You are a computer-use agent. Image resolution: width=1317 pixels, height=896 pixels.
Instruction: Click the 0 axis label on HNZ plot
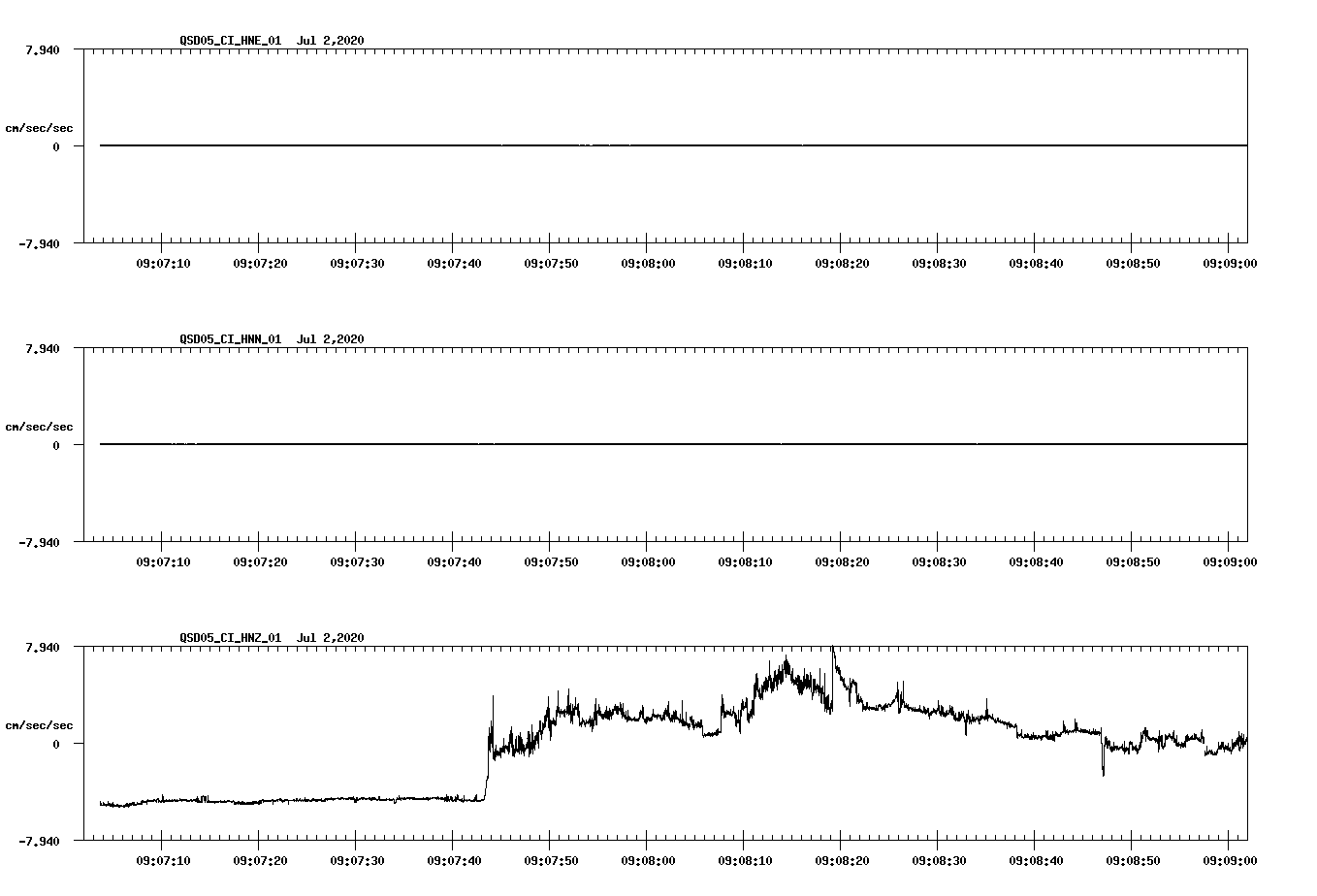click(x=56, y=744)
